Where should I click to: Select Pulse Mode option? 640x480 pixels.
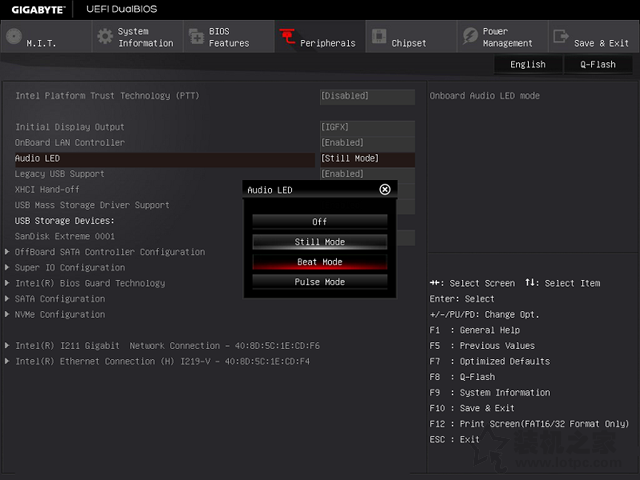click(319, 282)
